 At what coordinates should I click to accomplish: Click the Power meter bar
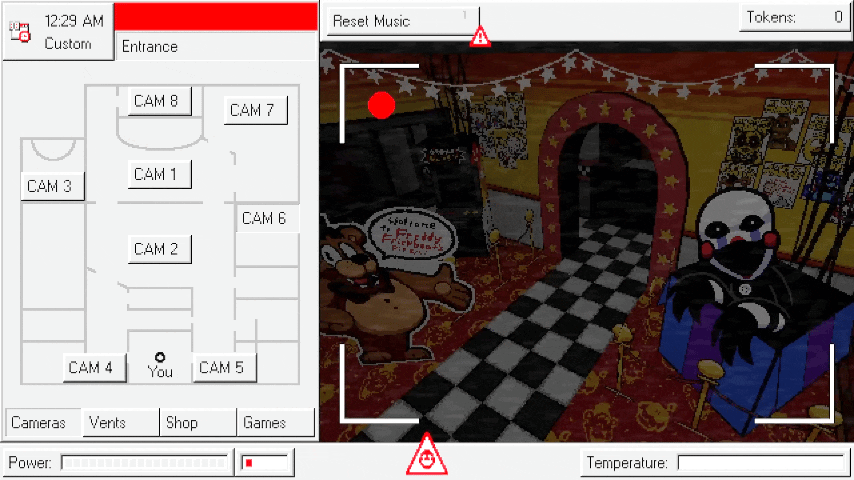(x=144, y=463)
